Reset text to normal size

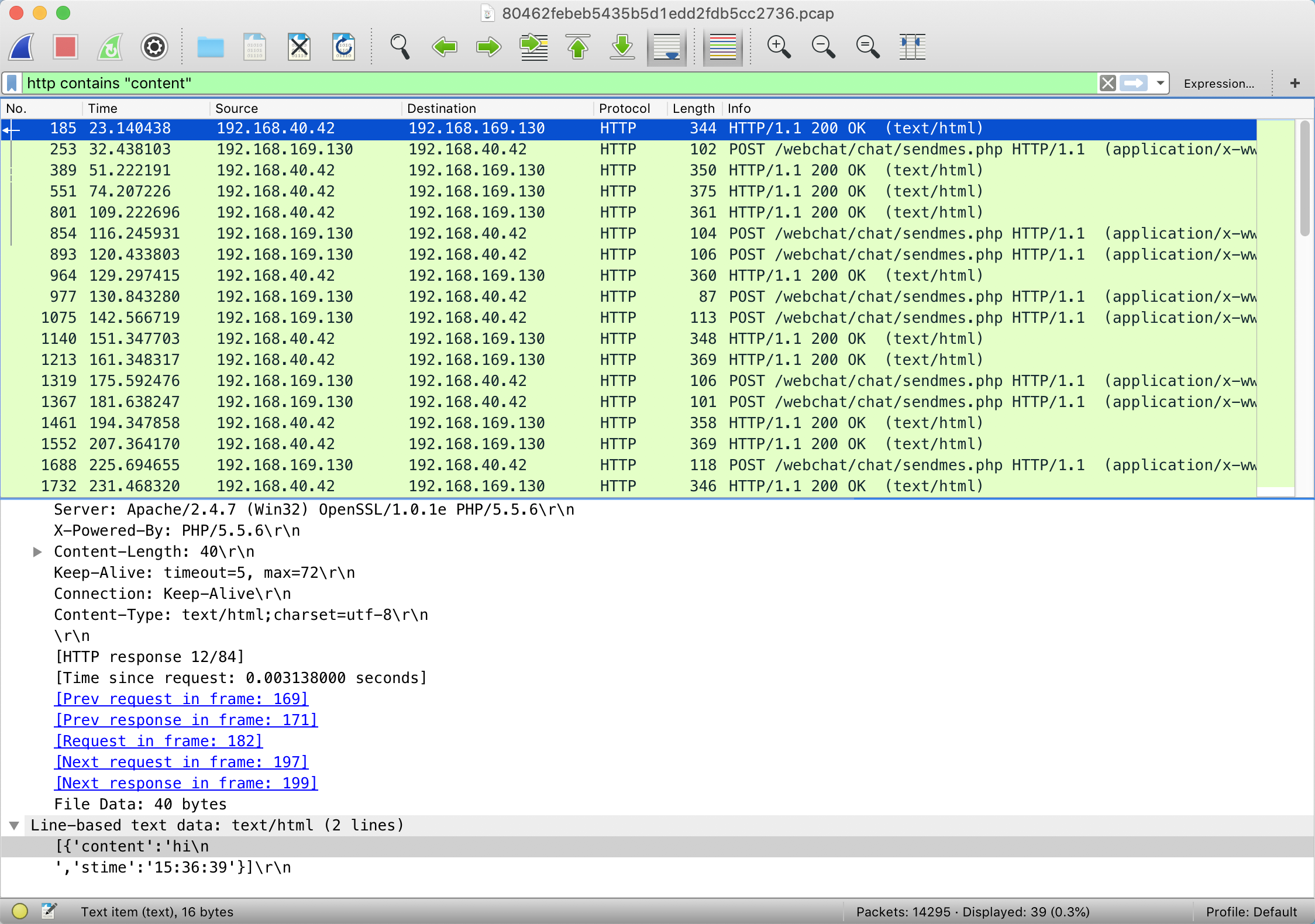pos(868,47)
